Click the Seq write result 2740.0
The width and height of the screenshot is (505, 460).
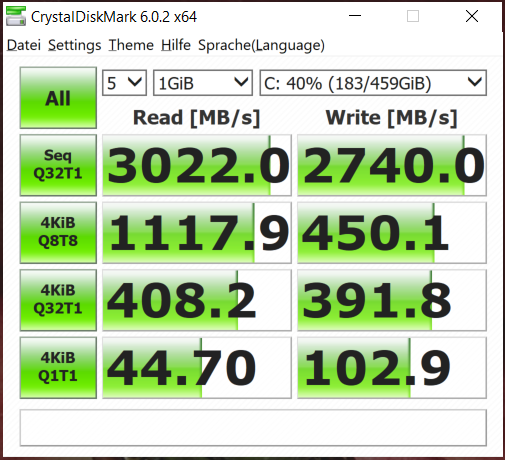[x=392, y=165]
